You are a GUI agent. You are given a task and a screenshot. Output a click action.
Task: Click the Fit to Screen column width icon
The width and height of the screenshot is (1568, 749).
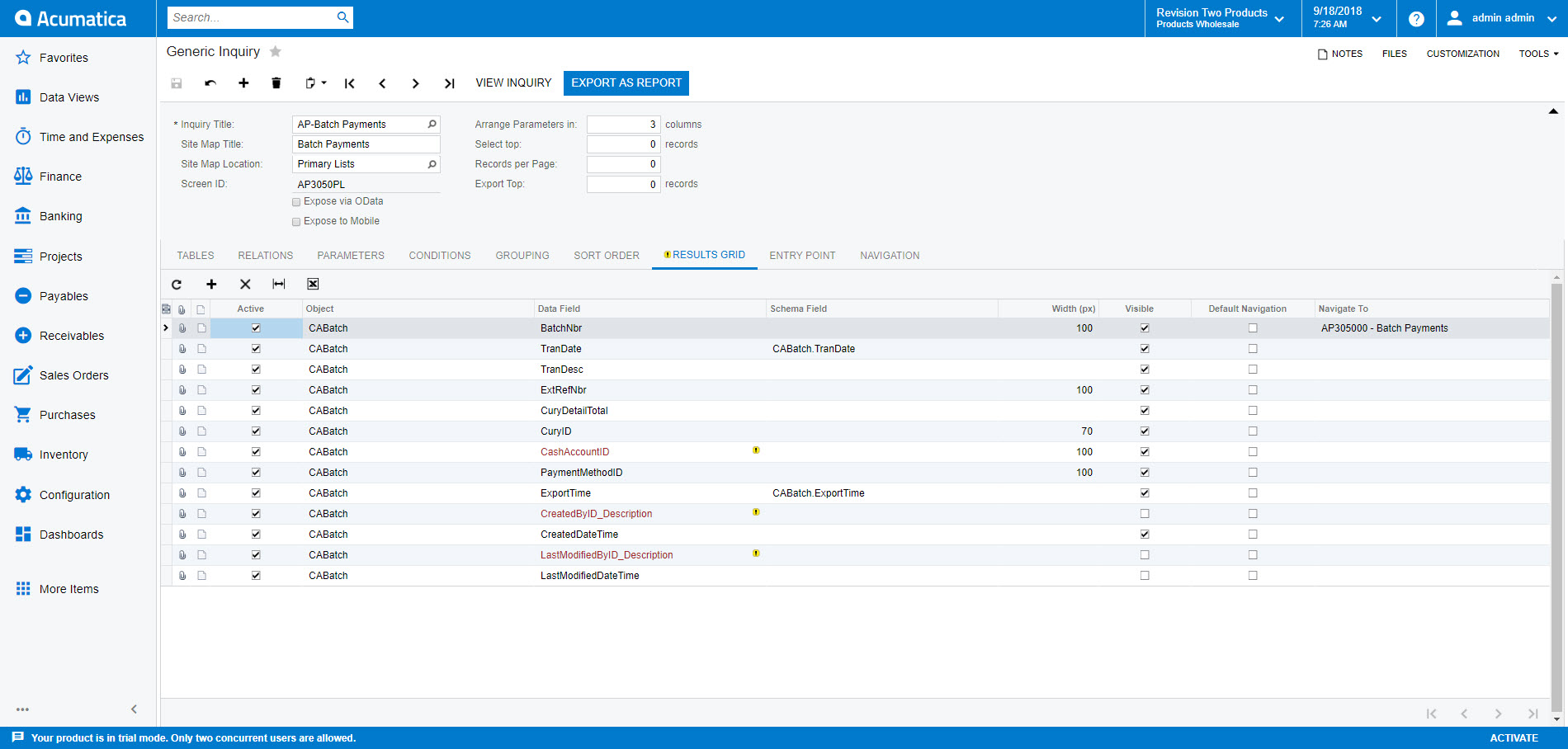tap(279, 285)
